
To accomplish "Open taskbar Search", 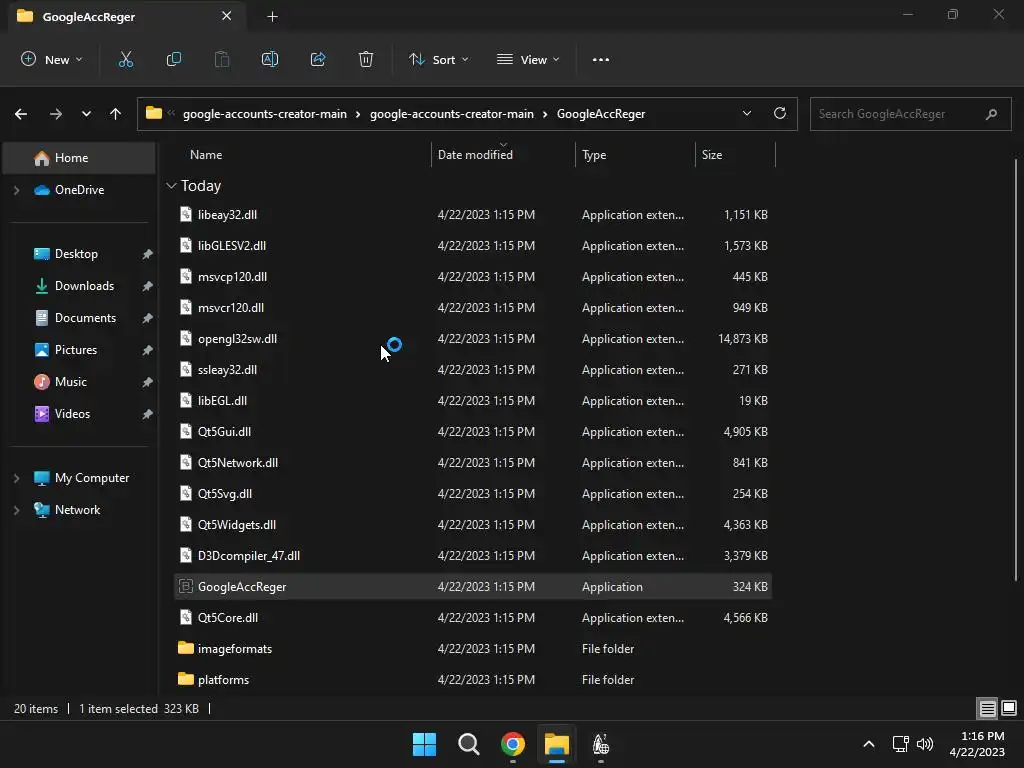I will [468, 744].
